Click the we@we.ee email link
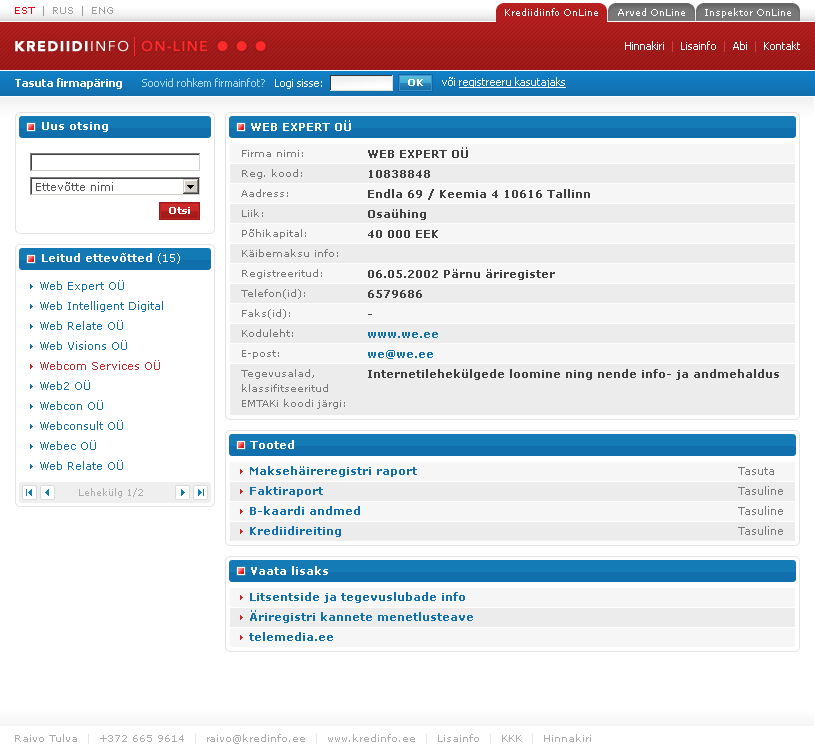 coord(400,354)
